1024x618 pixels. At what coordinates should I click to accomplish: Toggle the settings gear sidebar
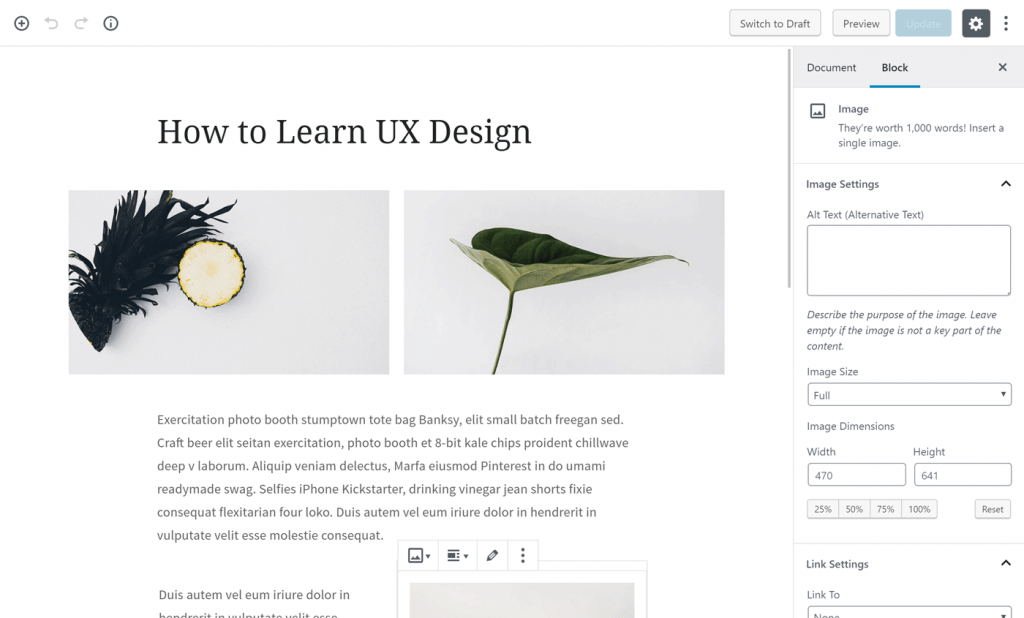coord(975,23)
